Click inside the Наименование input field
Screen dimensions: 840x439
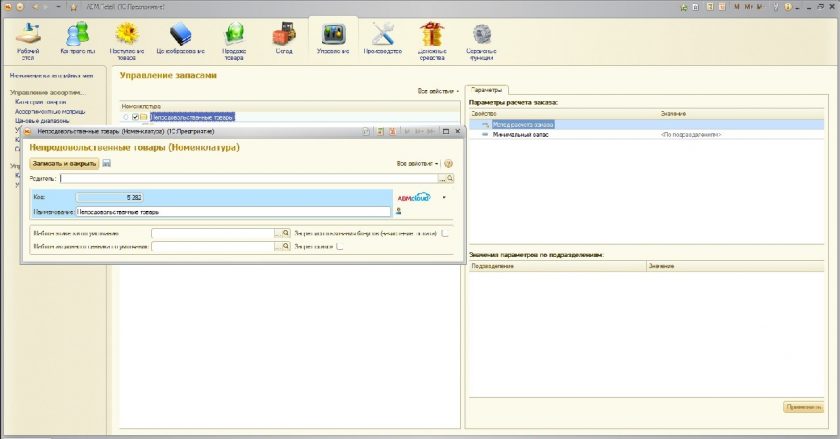[233, 212]
